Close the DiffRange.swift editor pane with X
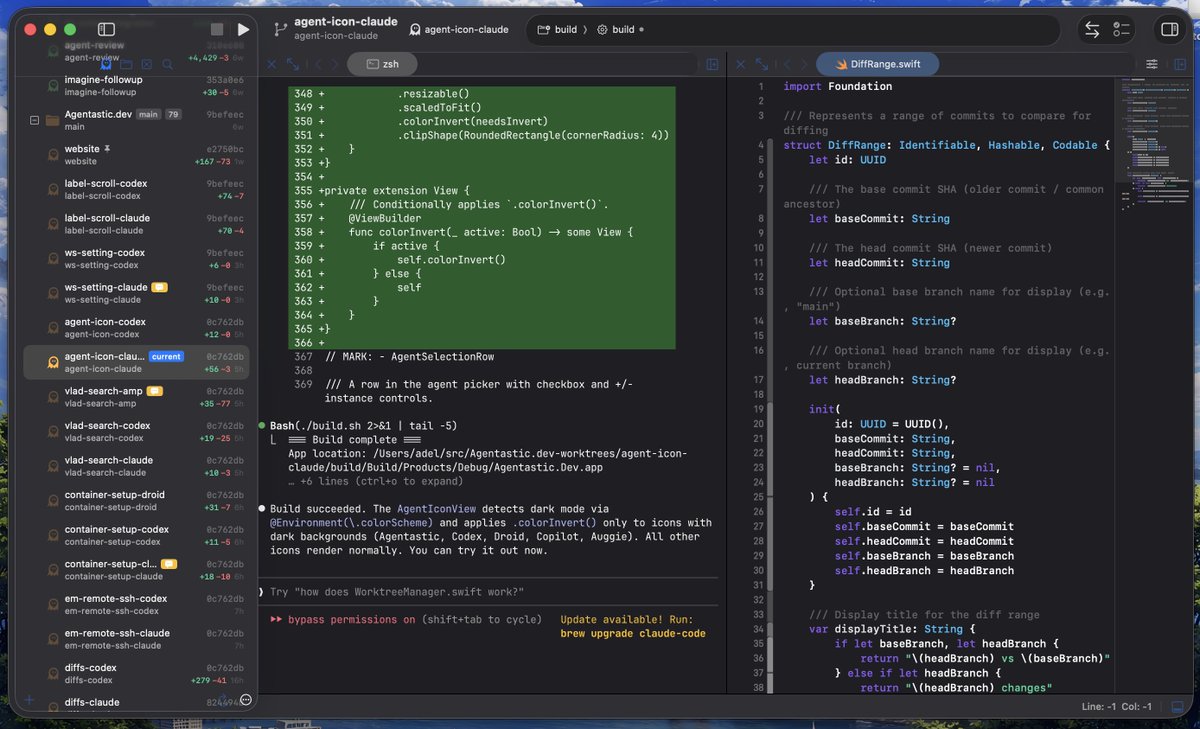1200x729 pixels. point(741,64)
